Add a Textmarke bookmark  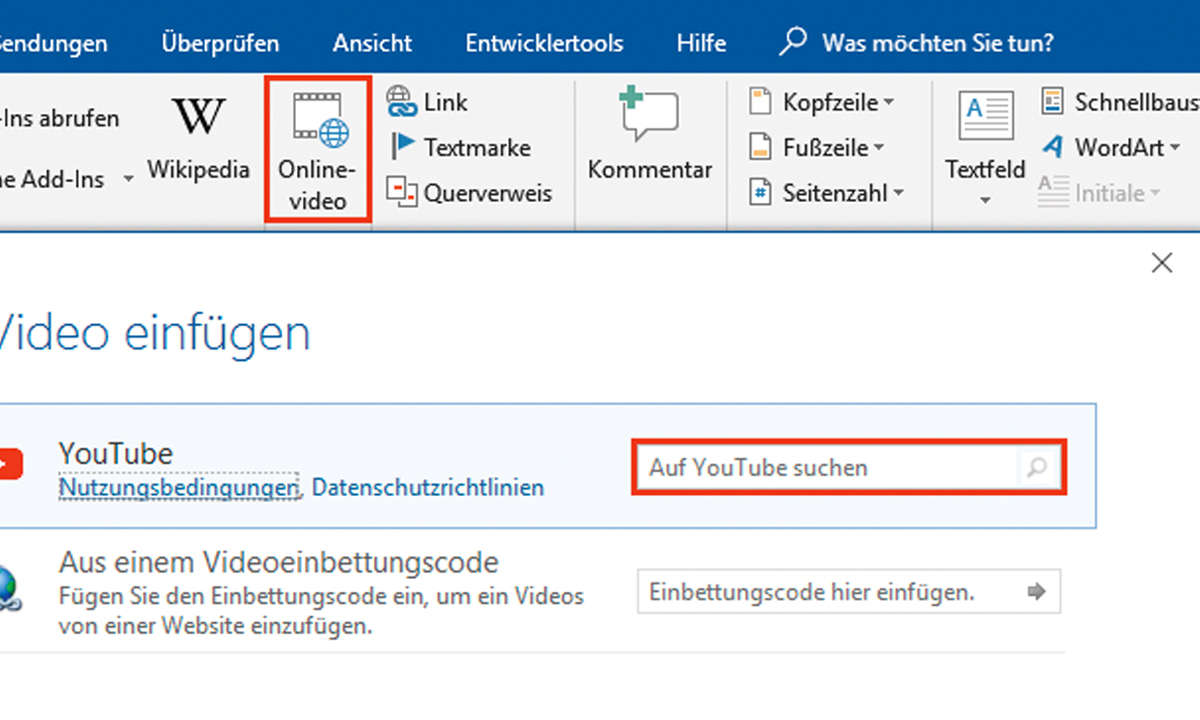[x=460, y=147]
